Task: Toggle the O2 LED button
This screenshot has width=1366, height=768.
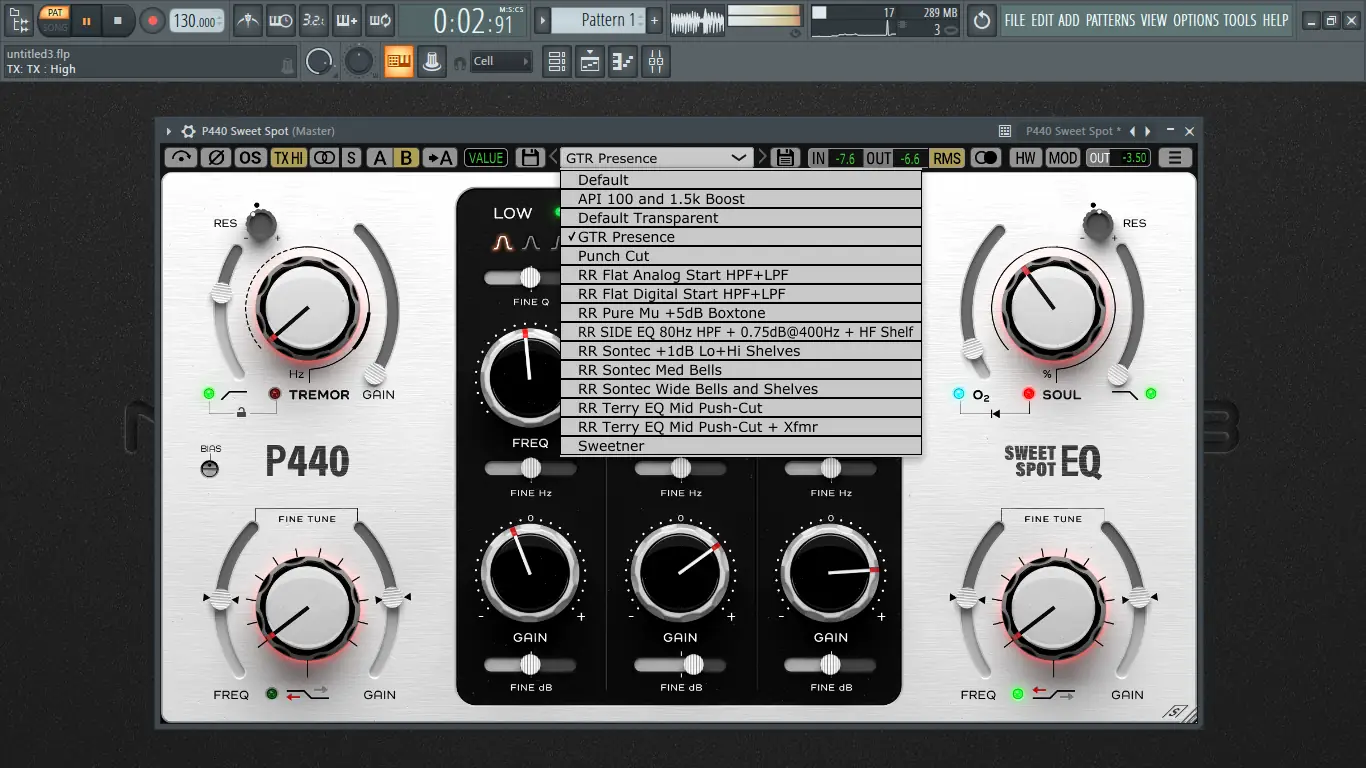Action: (x=959, y=394)
